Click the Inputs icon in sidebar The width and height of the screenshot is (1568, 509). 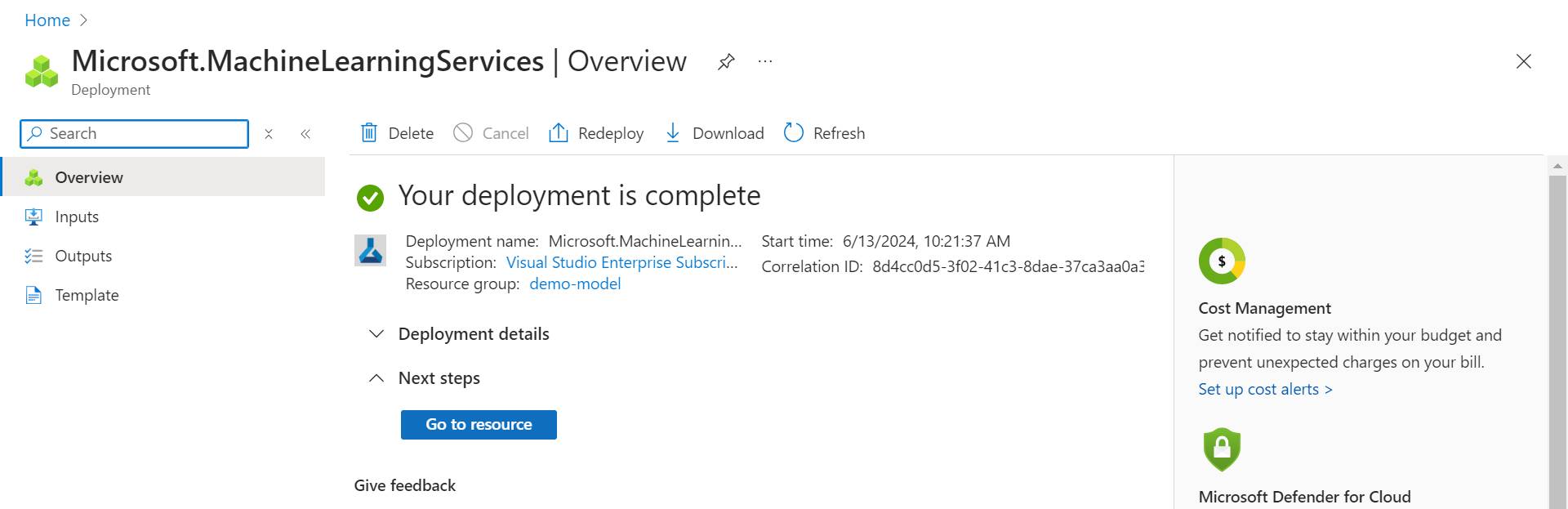(33, 217)
